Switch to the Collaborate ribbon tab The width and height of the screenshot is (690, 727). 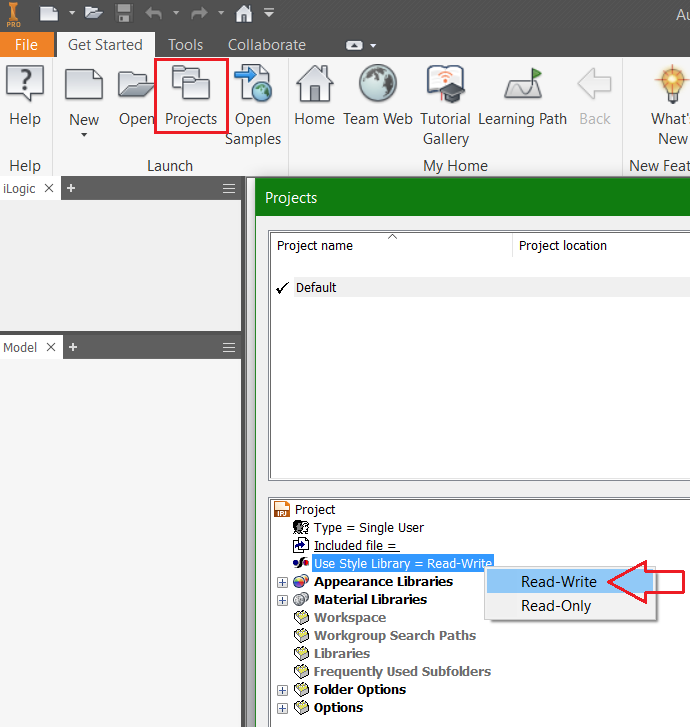point(267,45)
